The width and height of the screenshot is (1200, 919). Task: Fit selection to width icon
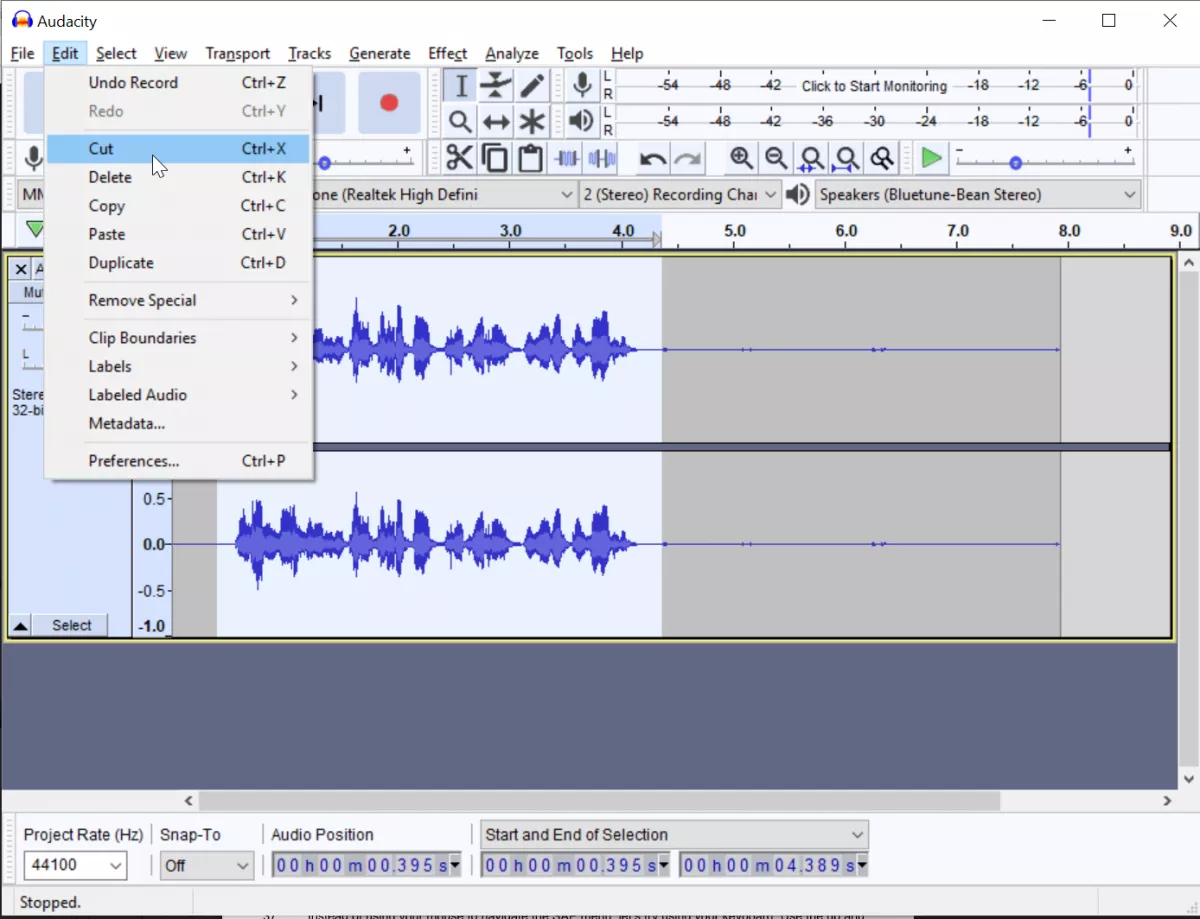(811, 158)
